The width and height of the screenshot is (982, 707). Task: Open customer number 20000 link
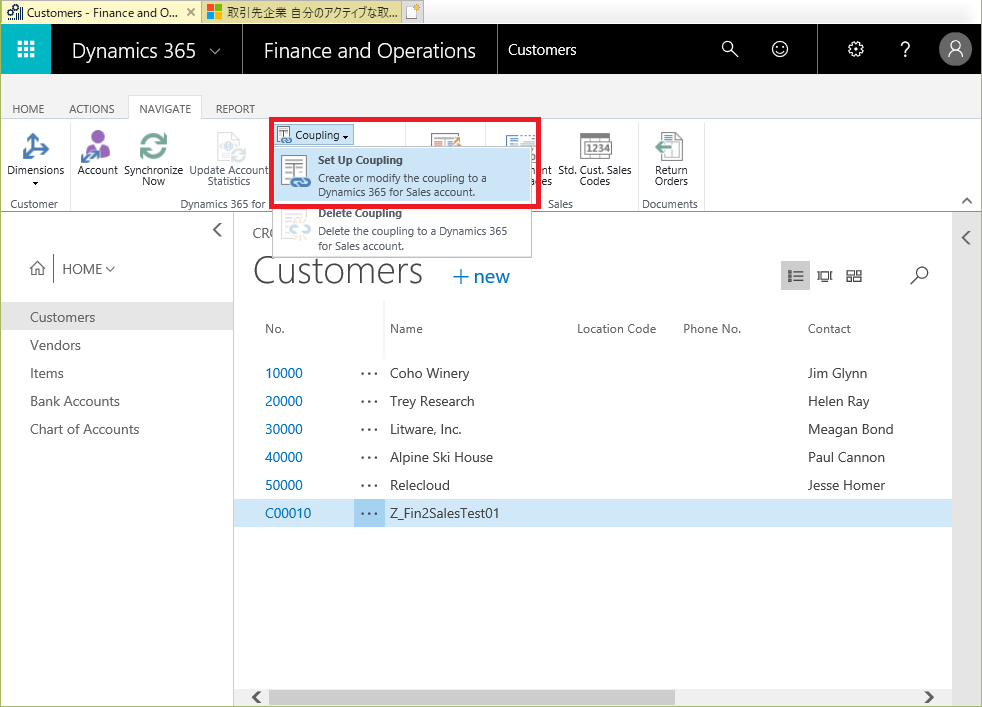[x=284, y=401]
